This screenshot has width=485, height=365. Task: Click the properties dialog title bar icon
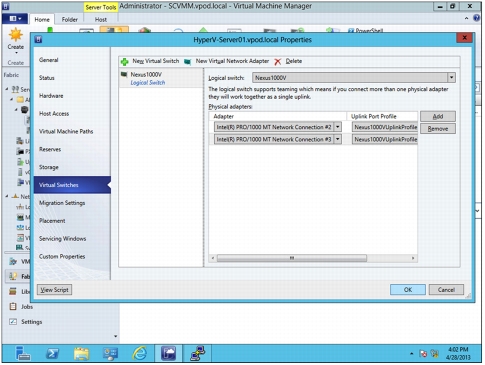coord(38,40)
